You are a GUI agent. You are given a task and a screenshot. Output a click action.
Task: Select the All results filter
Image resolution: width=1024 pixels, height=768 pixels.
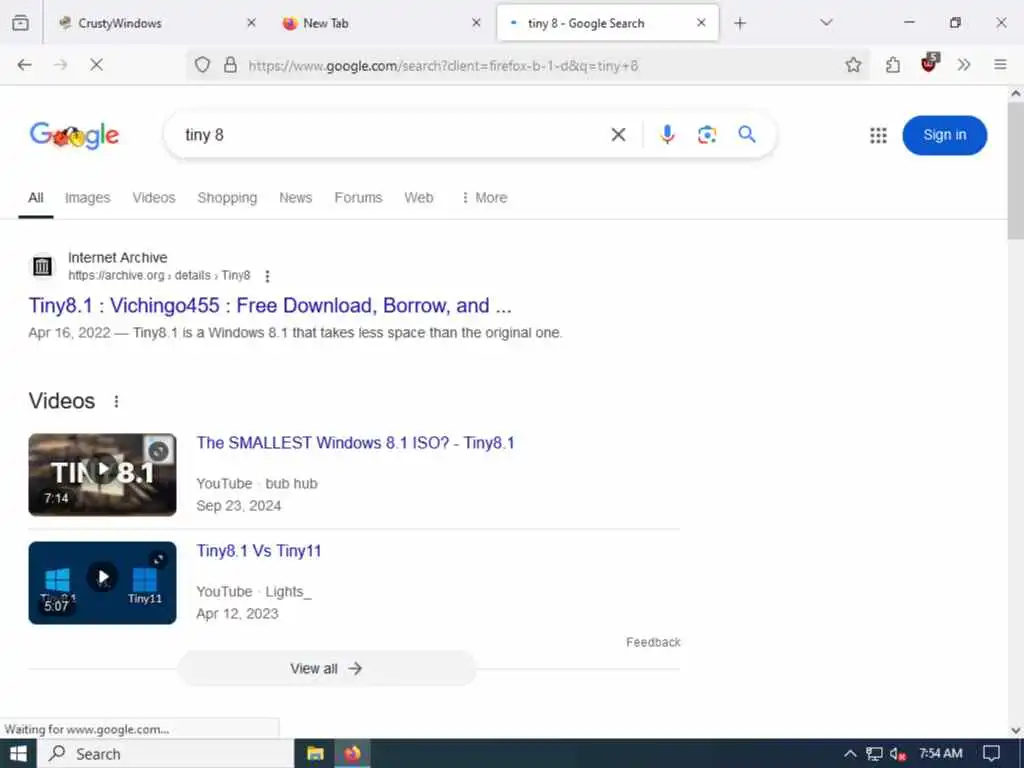36,197
